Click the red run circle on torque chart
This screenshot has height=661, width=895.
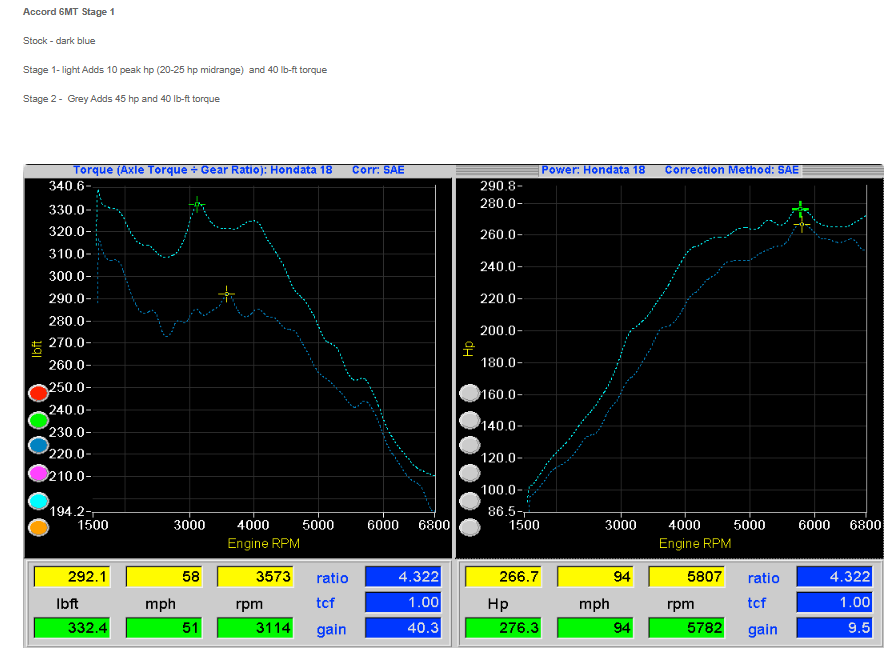click(x=38, y=393)
